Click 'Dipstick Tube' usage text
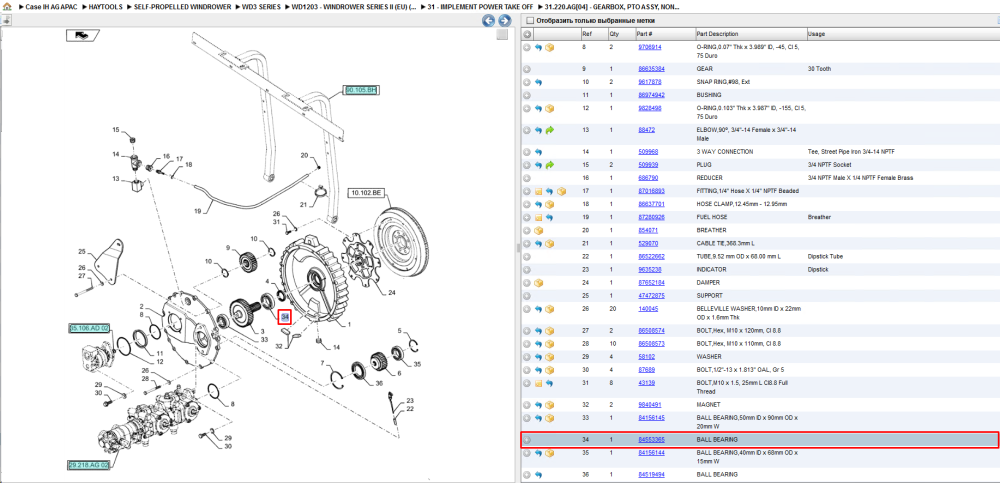The width and height of the screenshot is (1000, 483). click(825, 256)
